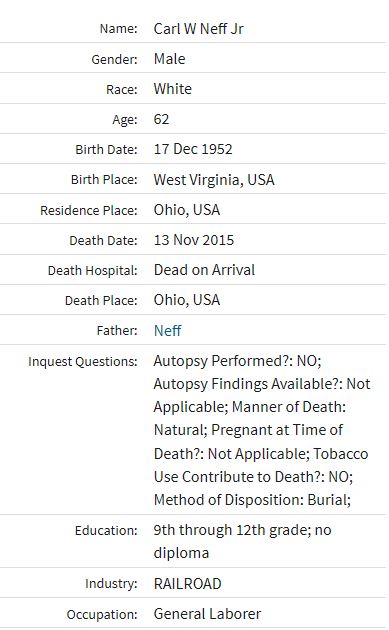Click the Dead on Arrival text

tap(204, 270)
